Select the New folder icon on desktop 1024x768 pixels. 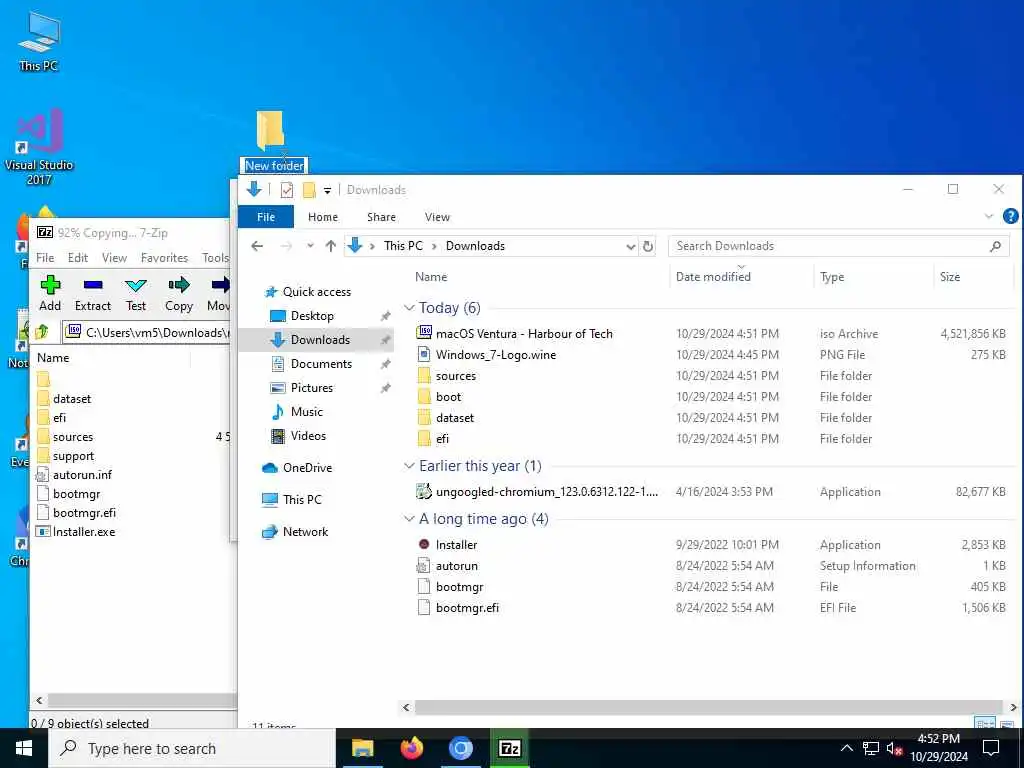[270, 131]
